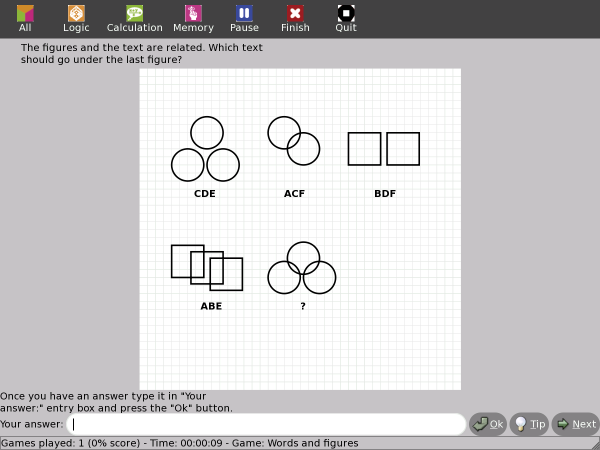Pause the current game
The height and width of the screenshot is (450, 600).
tap(244, 18)
